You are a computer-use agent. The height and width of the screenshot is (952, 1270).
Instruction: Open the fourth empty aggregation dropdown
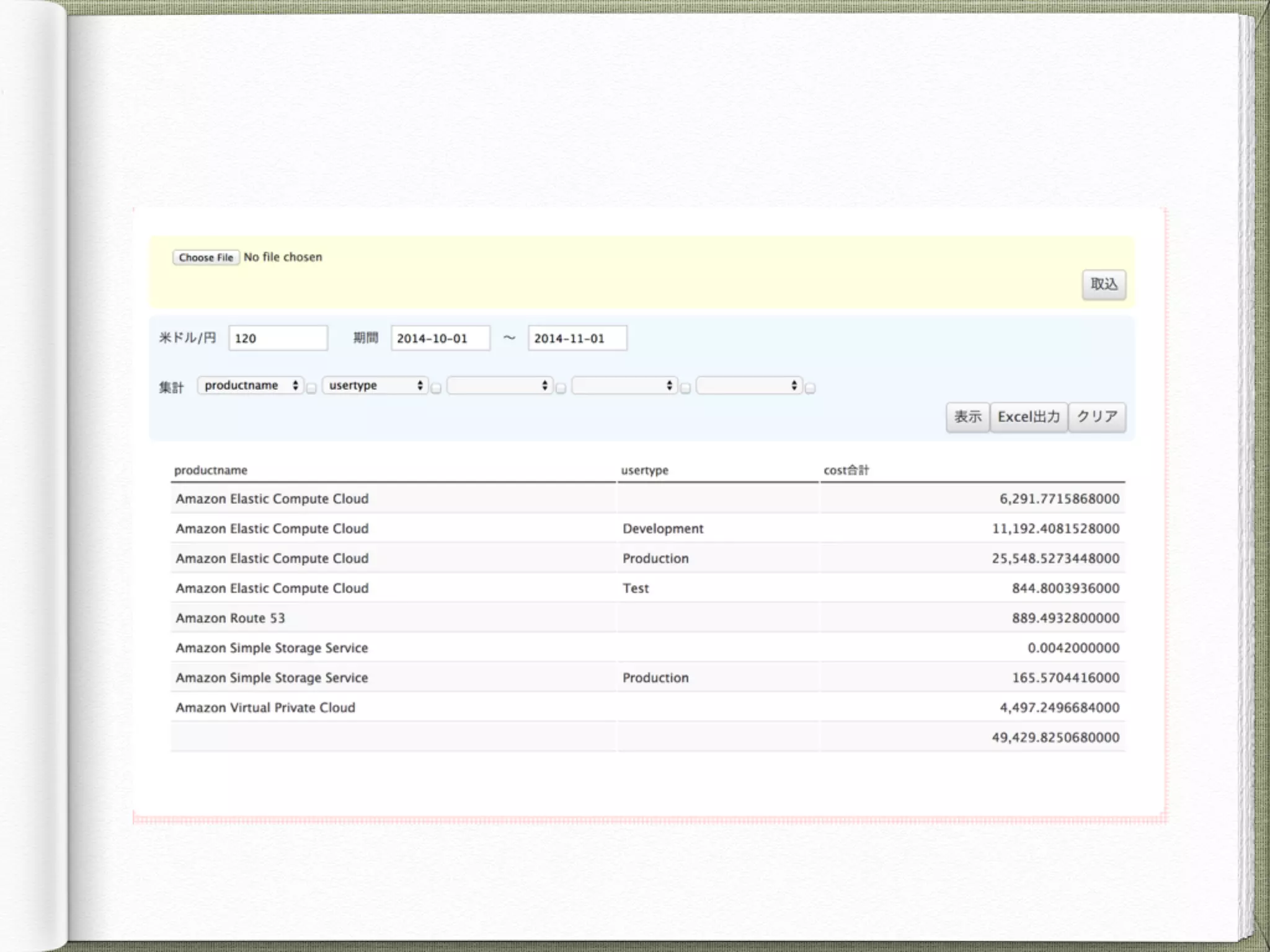[624, 386]
